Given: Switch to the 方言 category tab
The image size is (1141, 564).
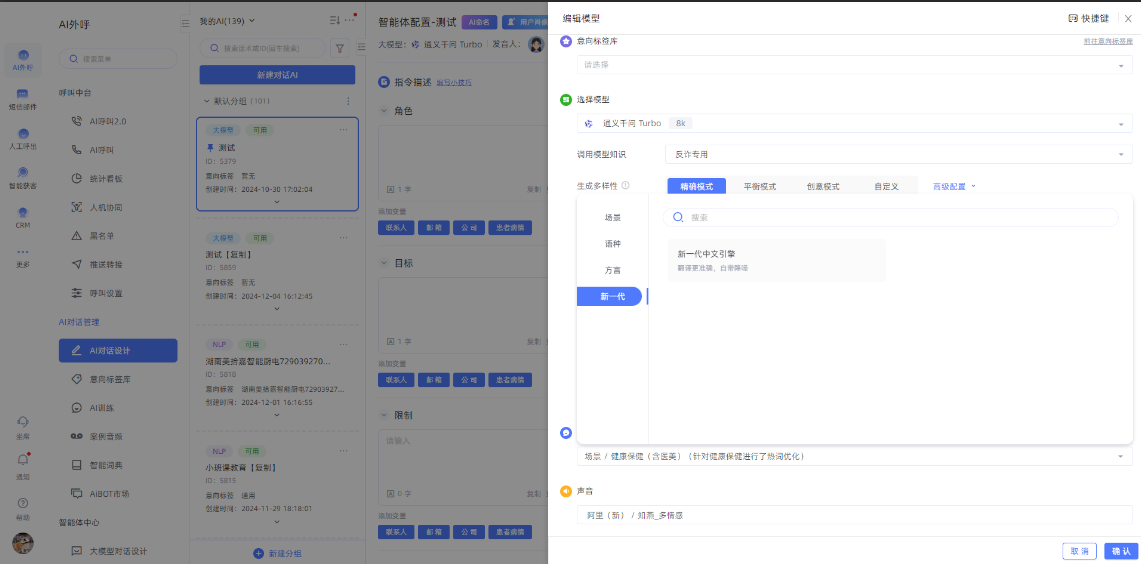Looking at the screenshot, I should [x=612, y=270].
